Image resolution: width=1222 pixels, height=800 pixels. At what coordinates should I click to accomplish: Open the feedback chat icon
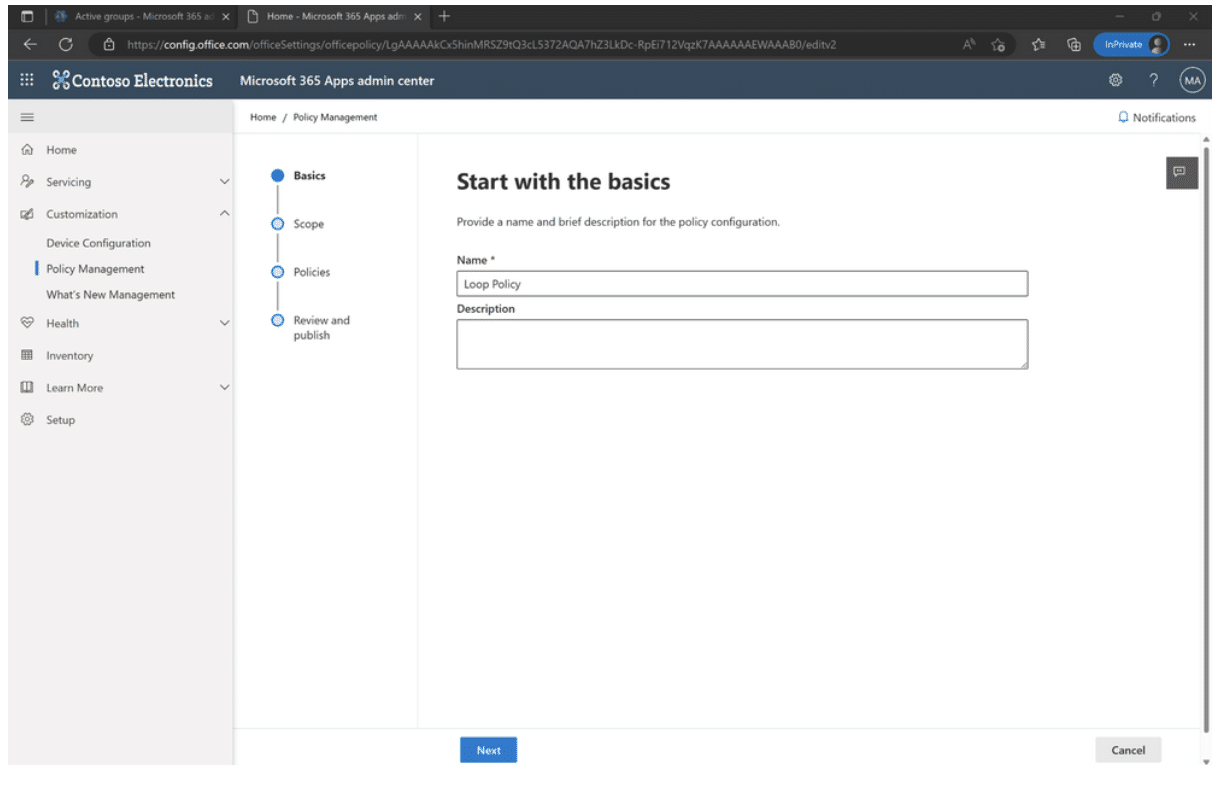(x=1181, y=172)
